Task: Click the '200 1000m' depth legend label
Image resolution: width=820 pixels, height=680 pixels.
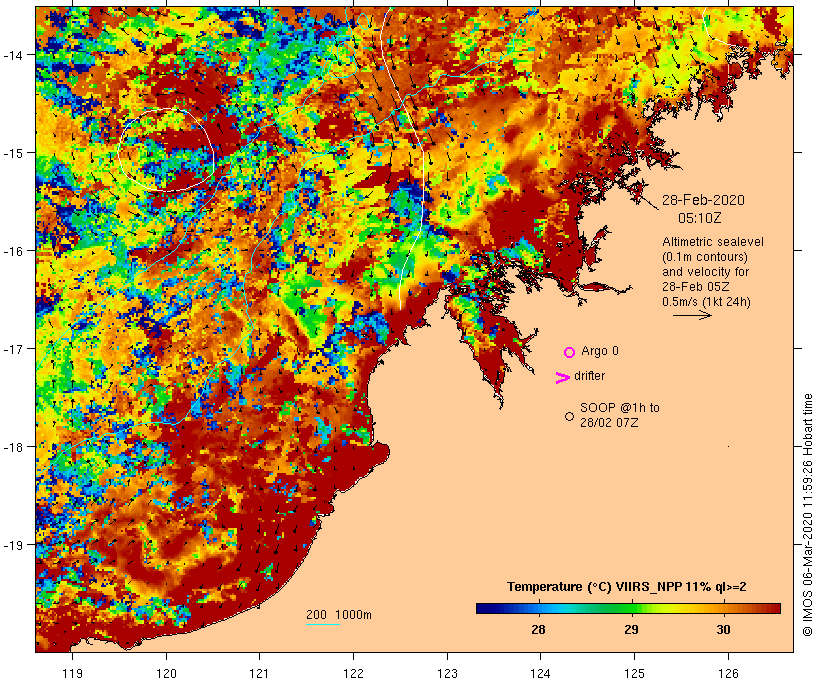Action: coord(339,615)
